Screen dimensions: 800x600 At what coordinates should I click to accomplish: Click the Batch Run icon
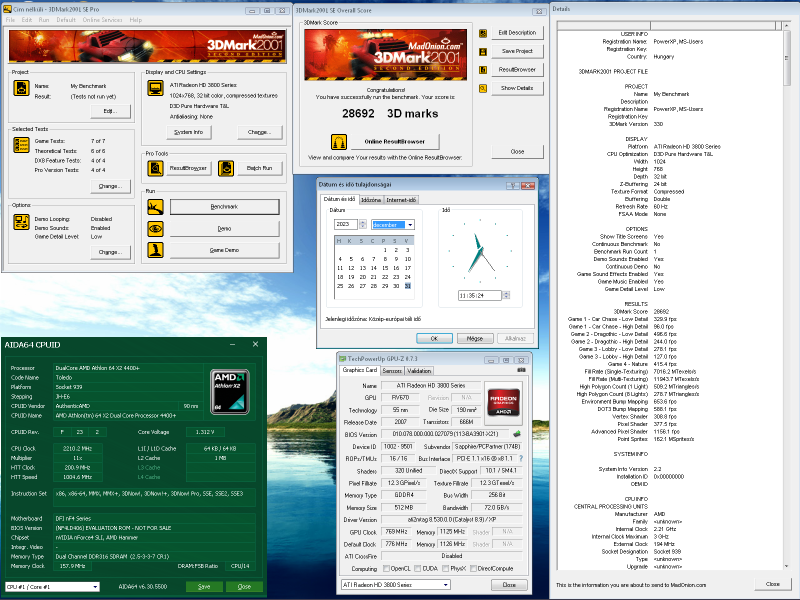[x=226, y=168]
